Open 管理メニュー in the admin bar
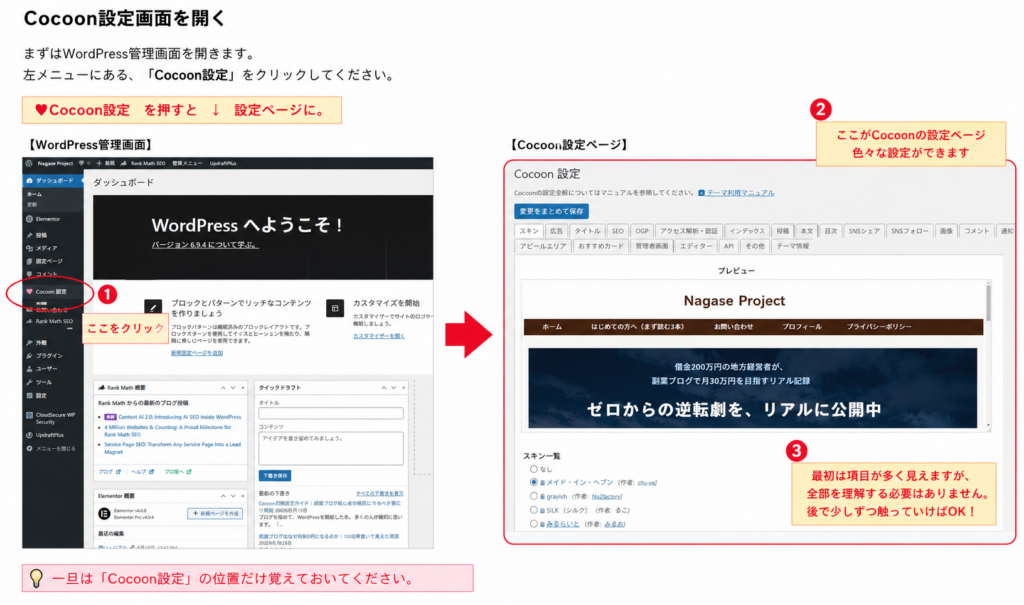1024x605 pixels. click(x=187, y=163)
